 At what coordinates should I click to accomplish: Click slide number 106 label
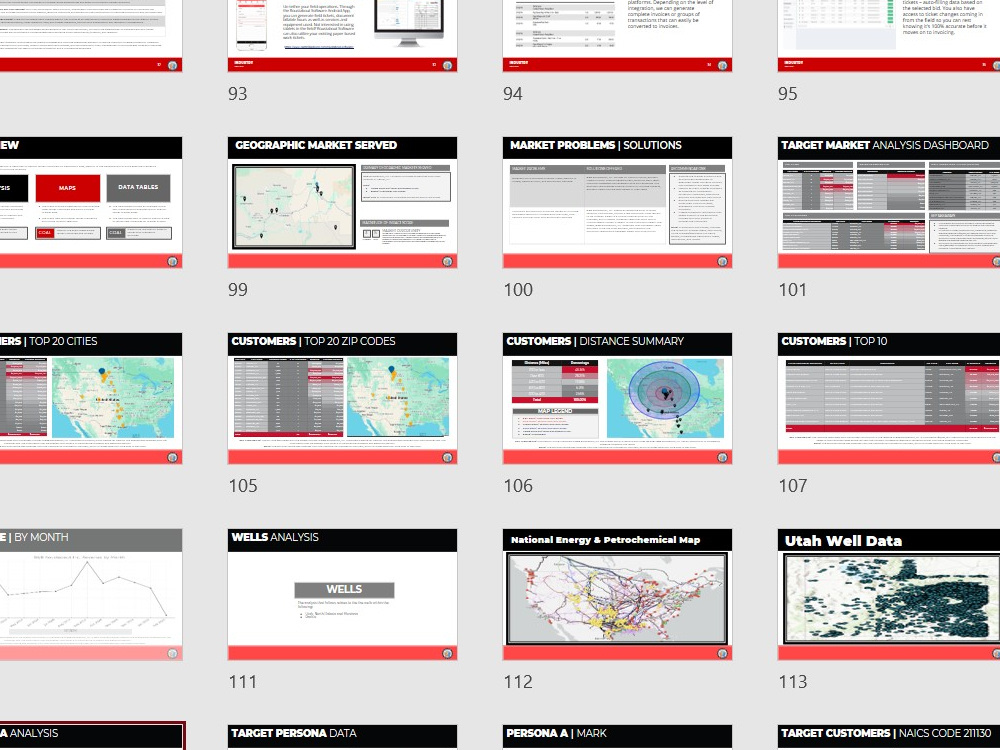(x=518, y=486)
